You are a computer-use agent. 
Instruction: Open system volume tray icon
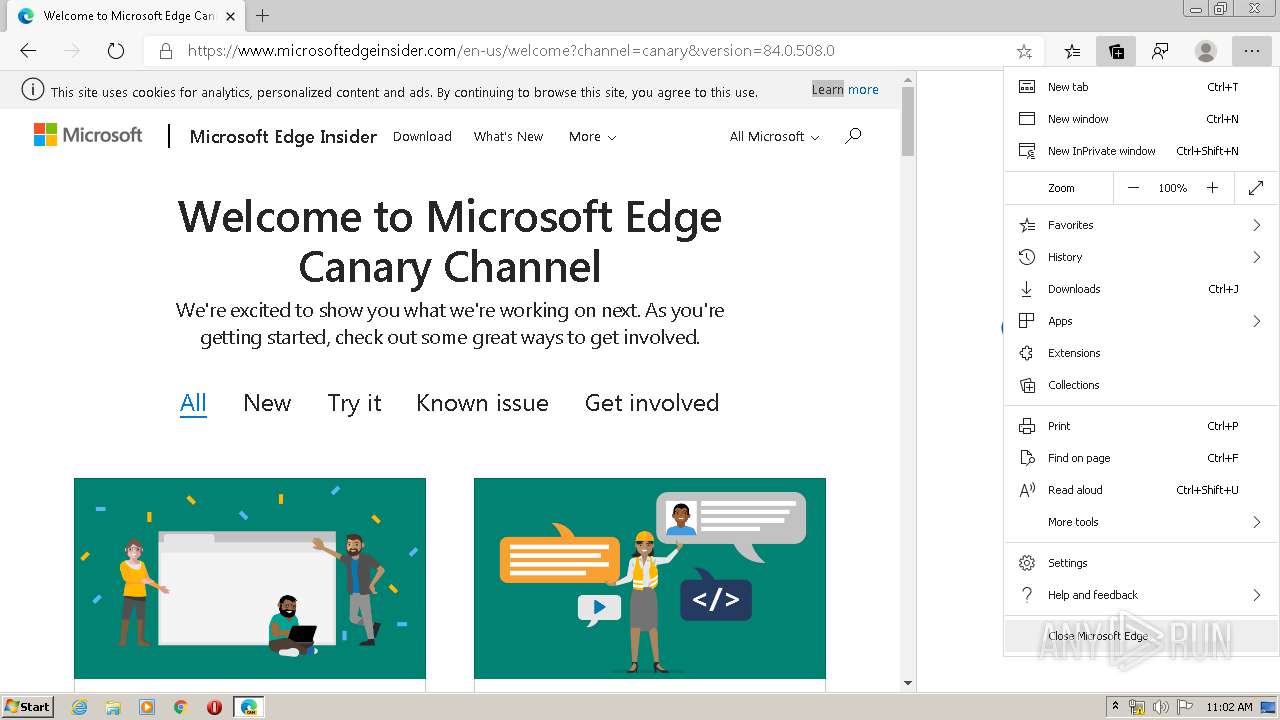1161,707
